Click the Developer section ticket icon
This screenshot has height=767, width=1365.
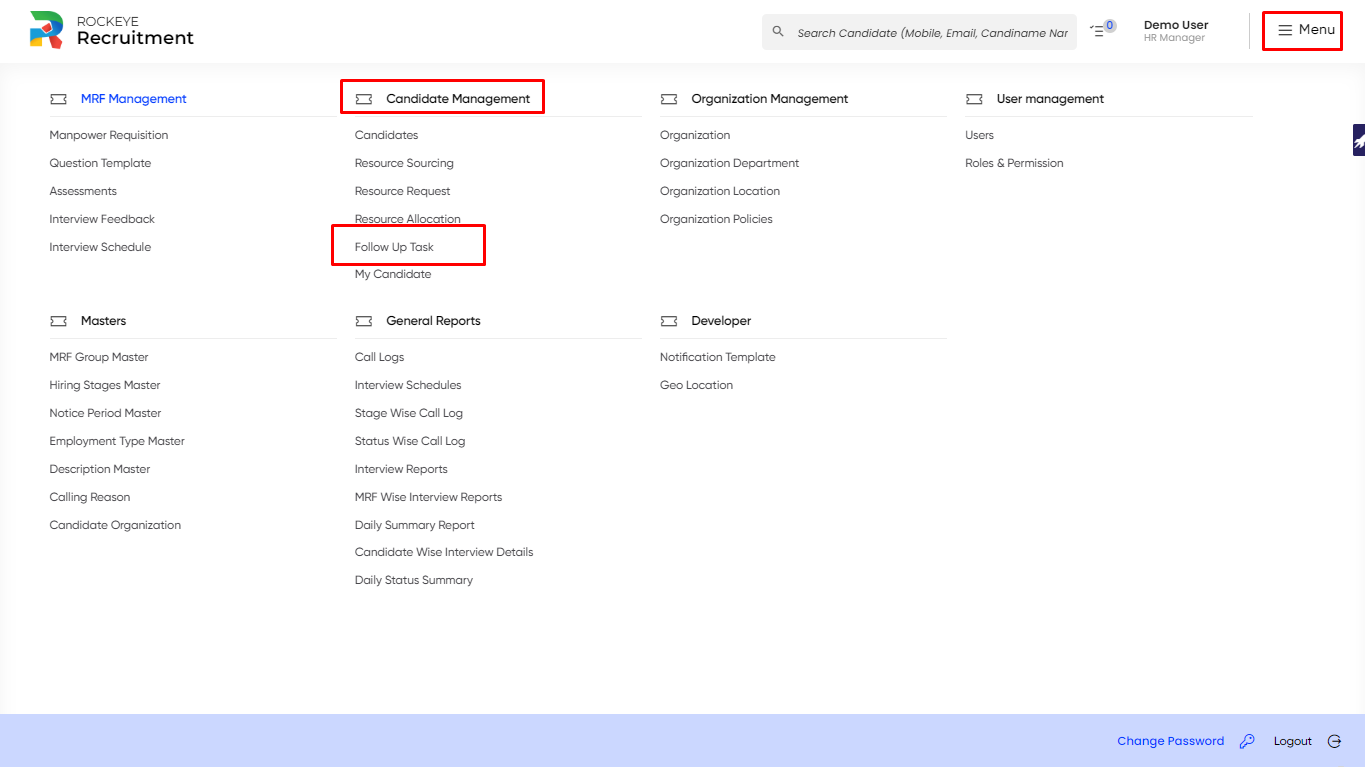(x=668, y=321)
